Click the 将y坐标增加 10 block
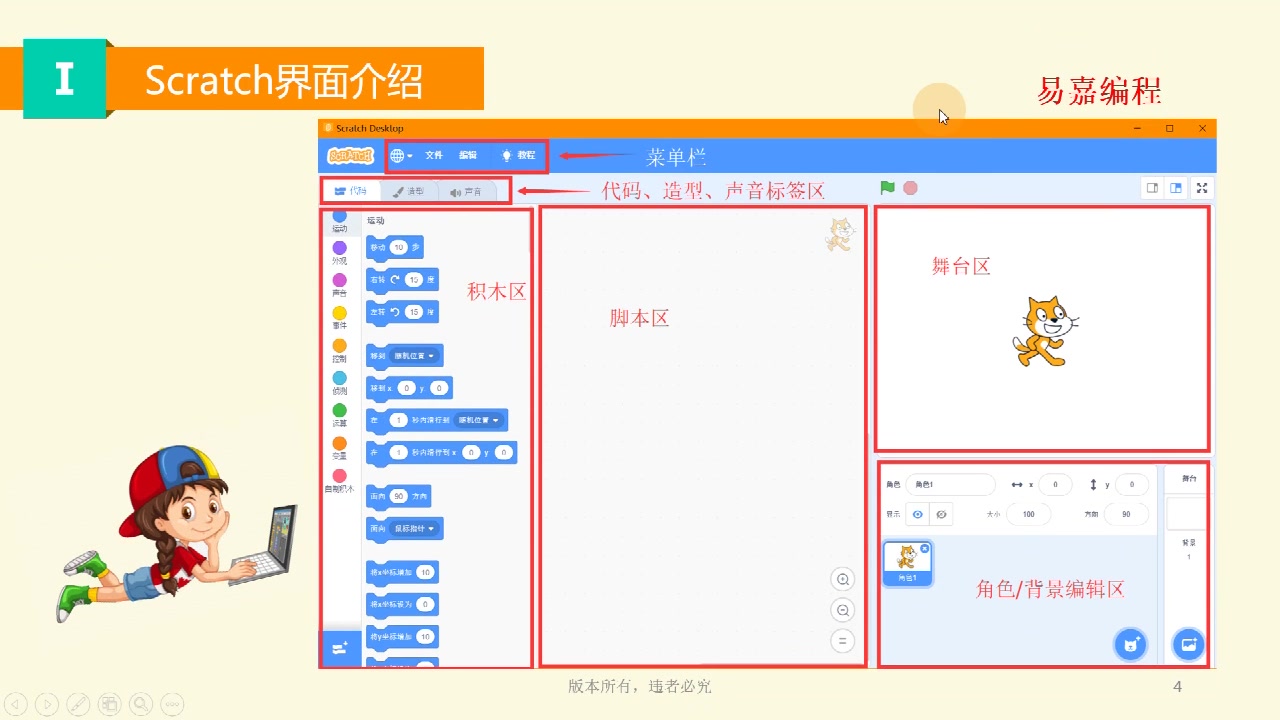 (402, 637)
